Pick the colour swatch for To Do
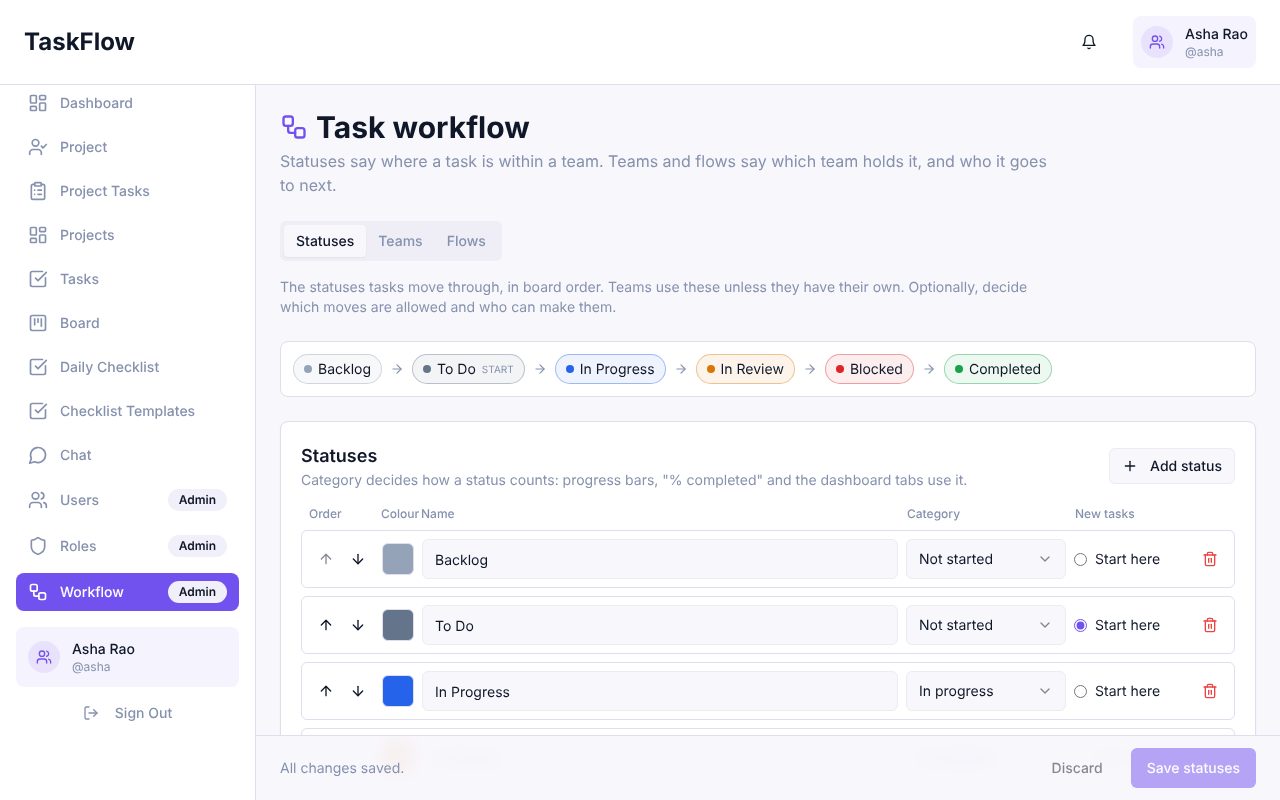This screenshot has height=800, width=1280. tap(398, 625)
